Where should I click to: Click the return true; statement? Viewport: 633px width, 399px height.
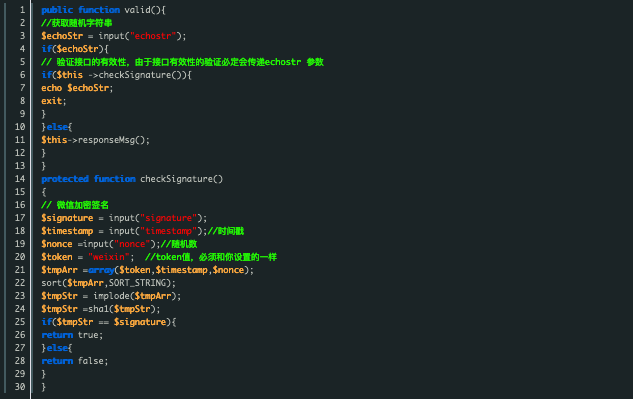pos(72,335)
